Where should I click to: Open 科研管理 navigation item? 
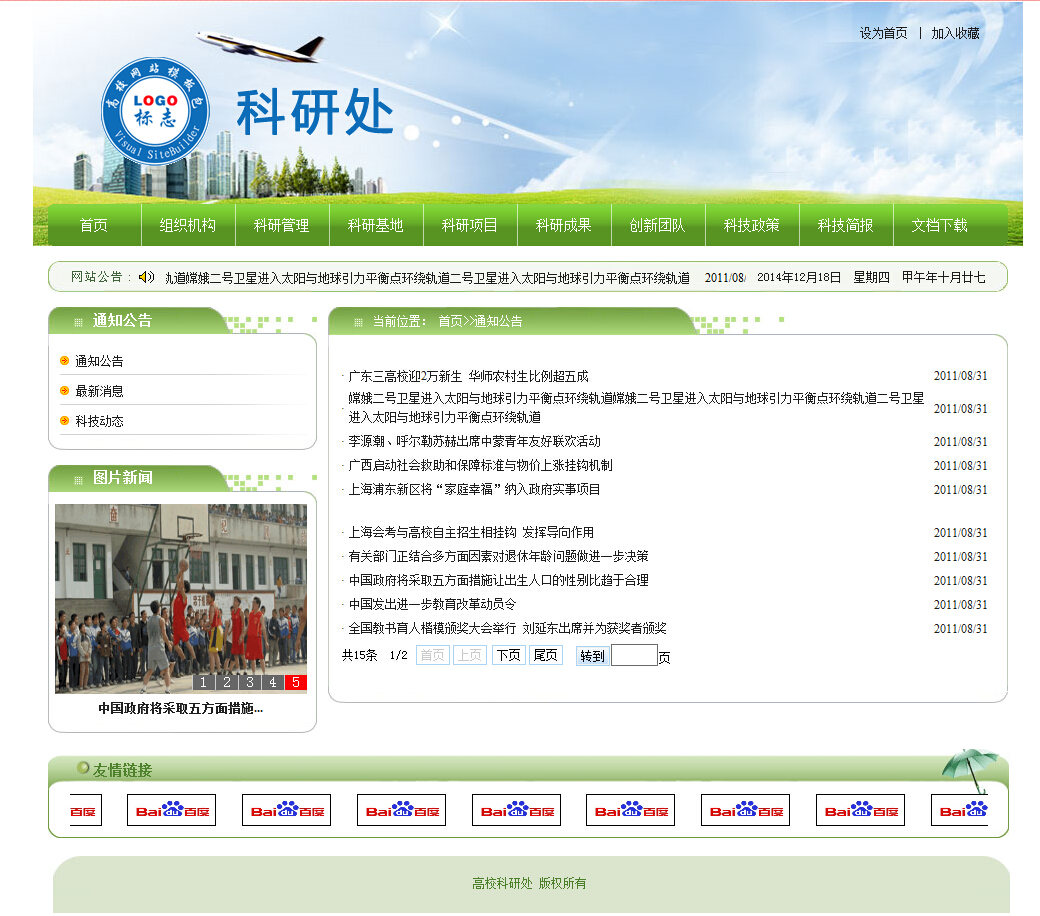[x=282, y=226]
